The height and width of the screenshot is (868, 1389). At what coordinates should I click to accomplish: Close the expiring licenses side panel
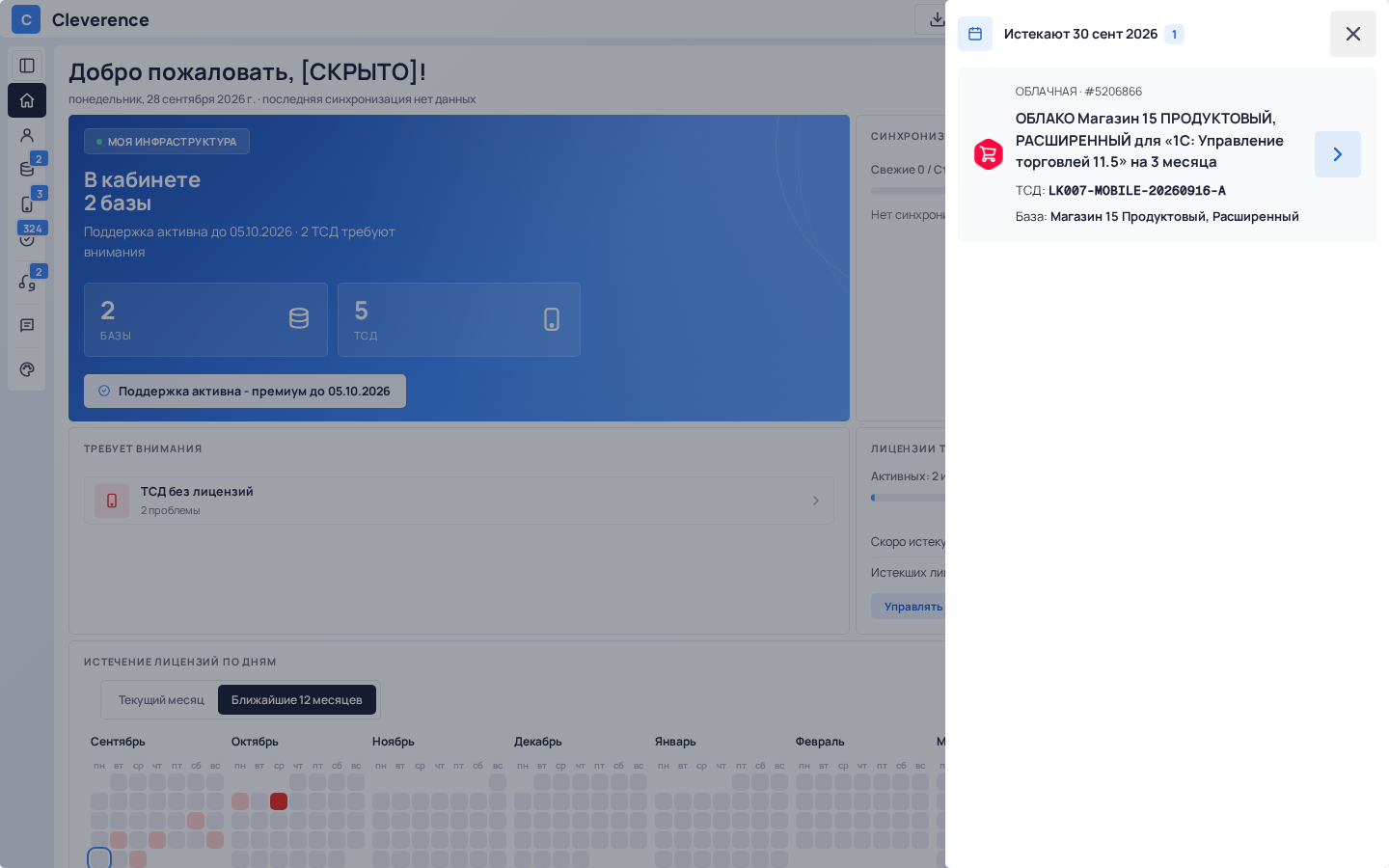(1352, 34)
